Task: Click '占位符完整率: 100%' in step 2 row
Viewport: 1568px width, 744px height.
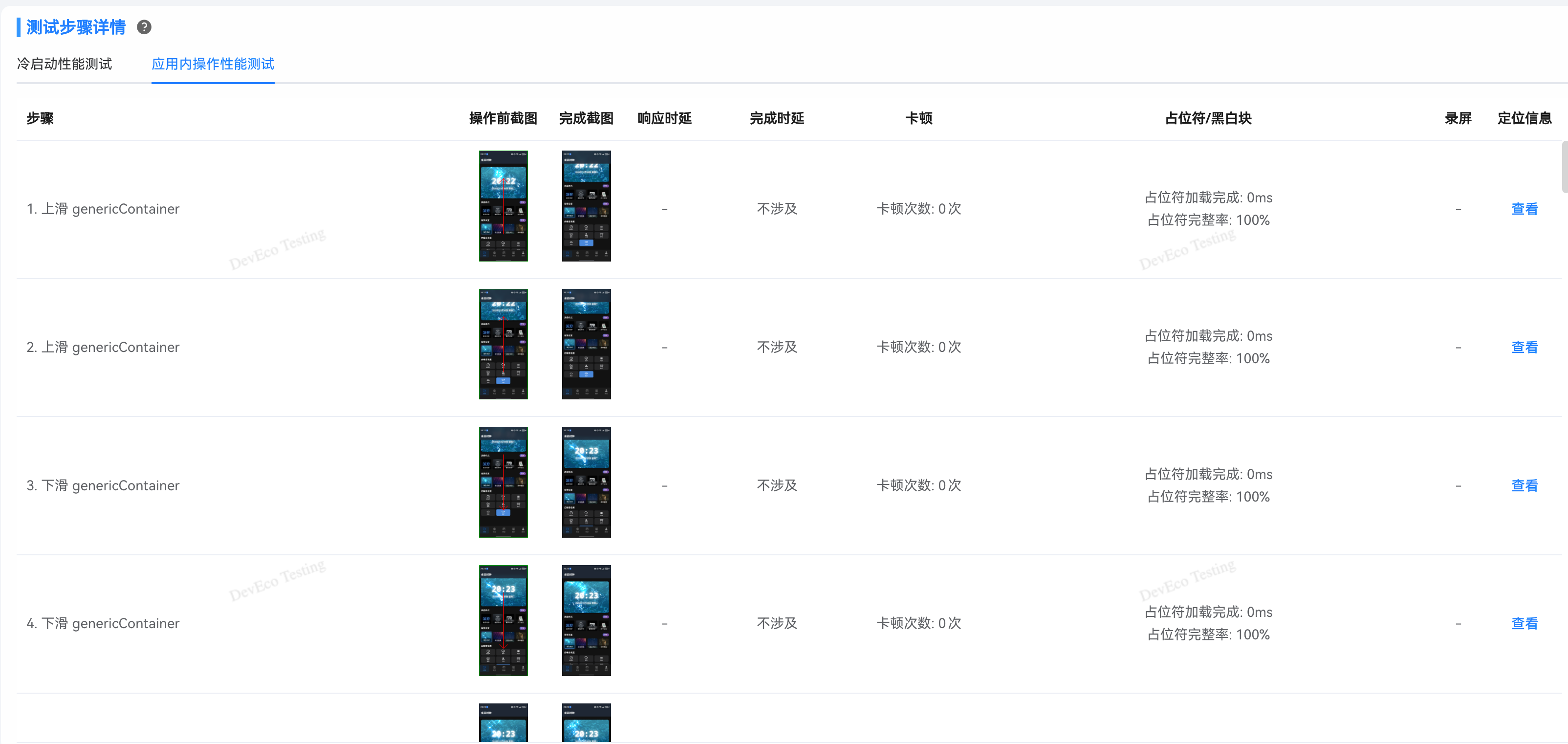Action: tap(1208, 359)
